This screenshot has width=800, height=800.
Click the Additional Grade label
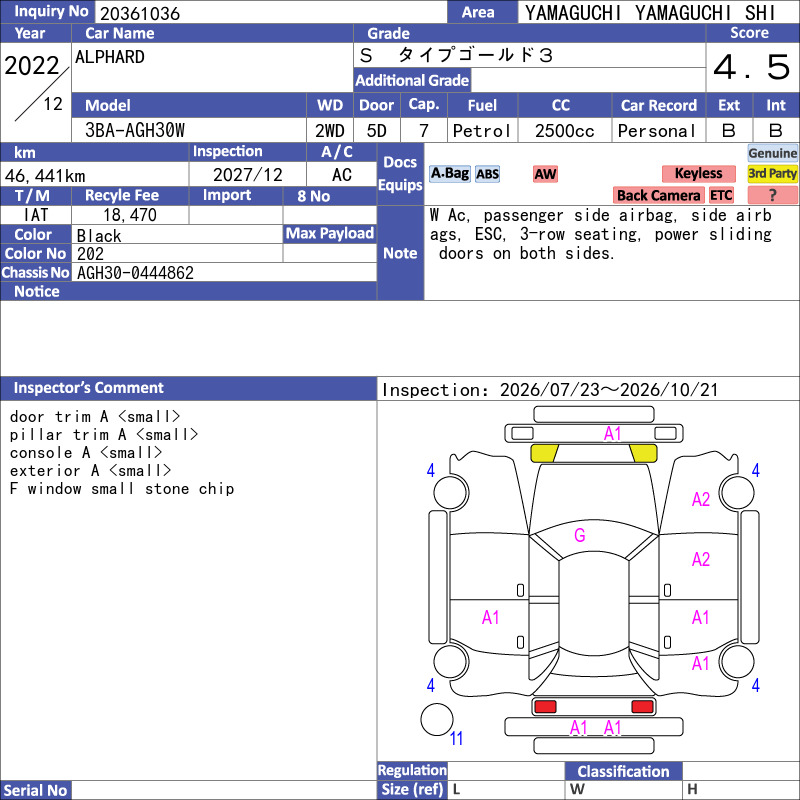tap(412, 81)
